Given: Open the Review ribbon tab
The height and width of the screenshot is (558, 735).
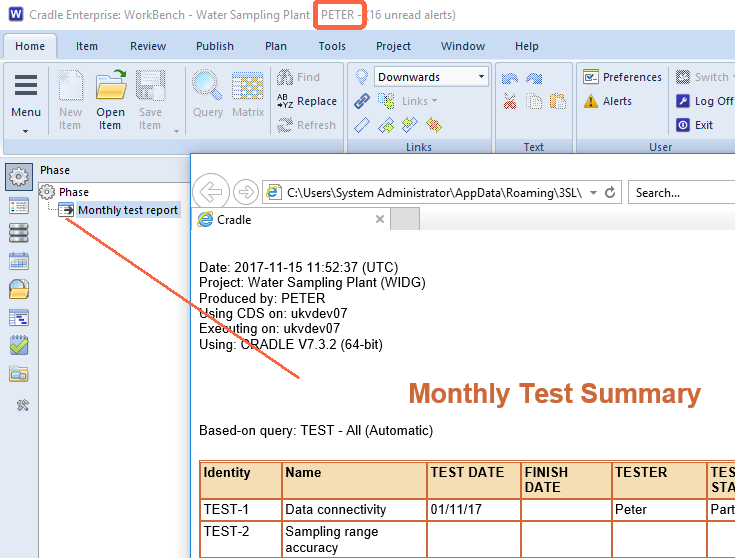Looking at the screenshot, I should [x=148, y=46].
